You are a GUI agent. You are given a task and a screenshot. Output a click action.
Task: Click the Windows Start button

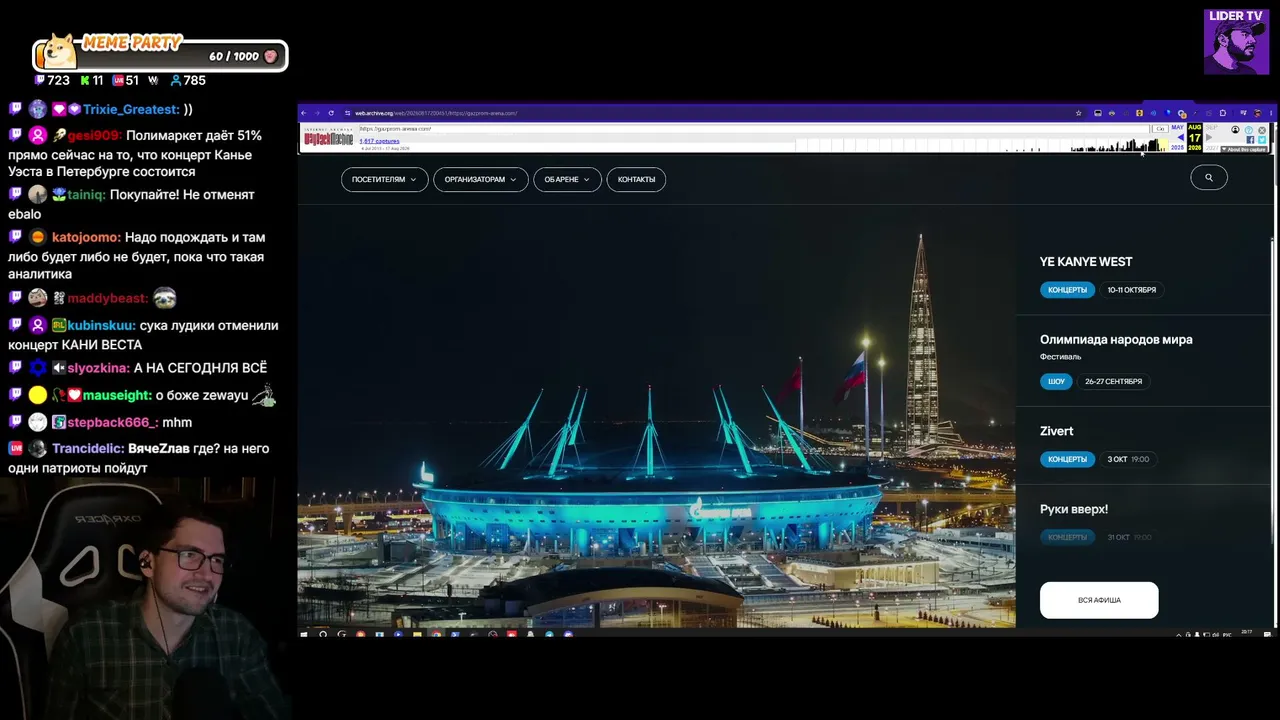coord(304,634)
